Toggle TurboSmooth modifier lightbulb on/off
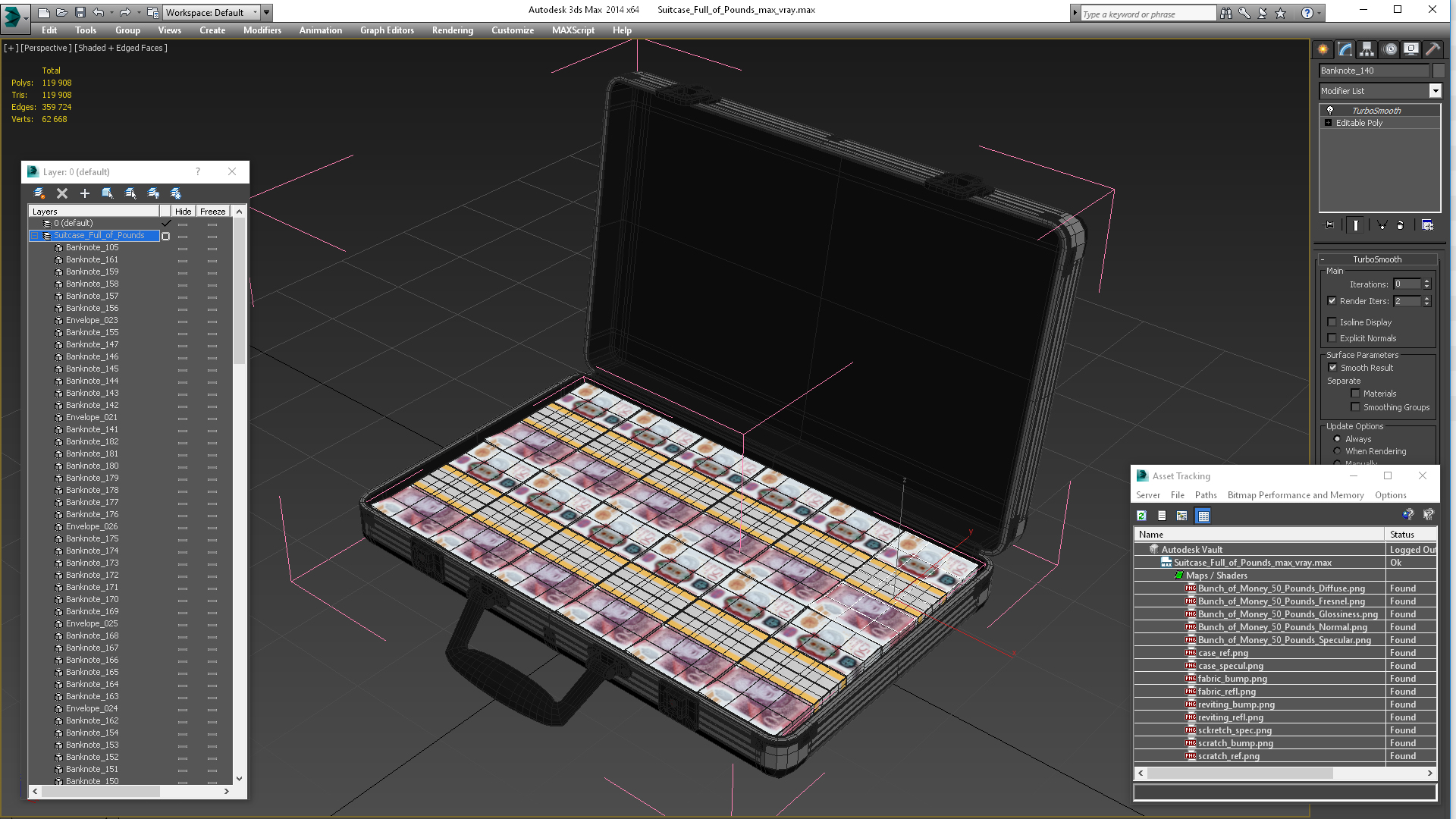This screenshot has width=1456, height=819. tap(1330, 111)
